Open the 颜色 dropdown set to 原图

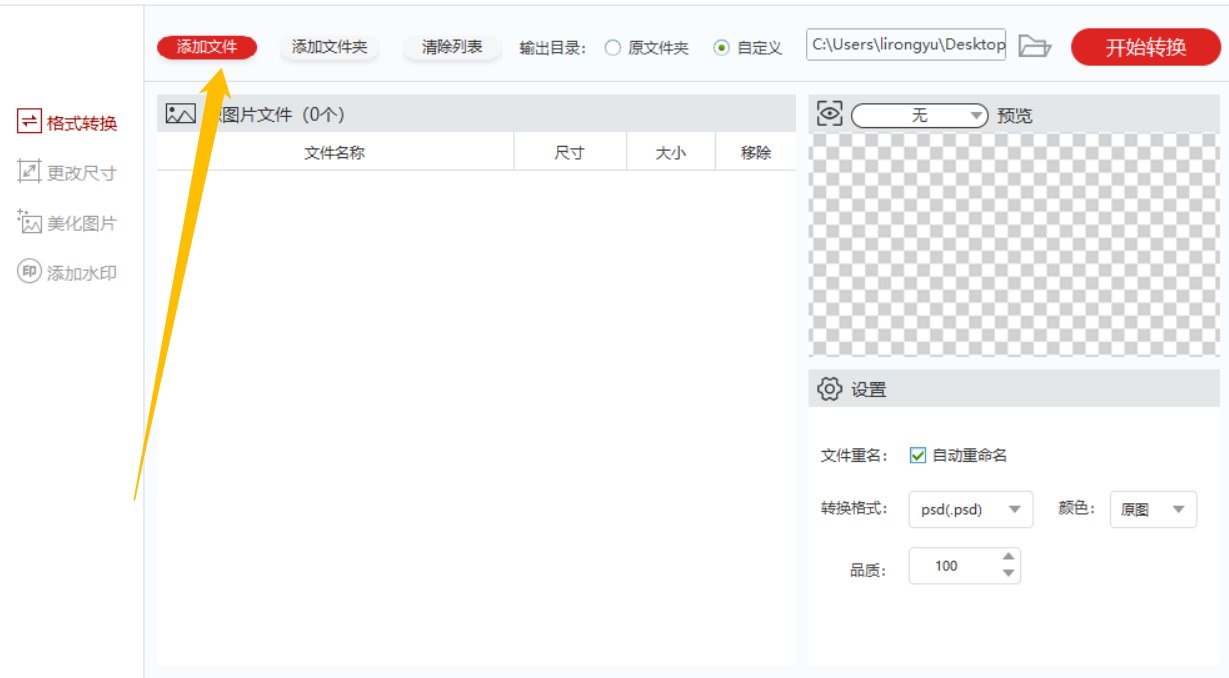(x=1153, y=509)
